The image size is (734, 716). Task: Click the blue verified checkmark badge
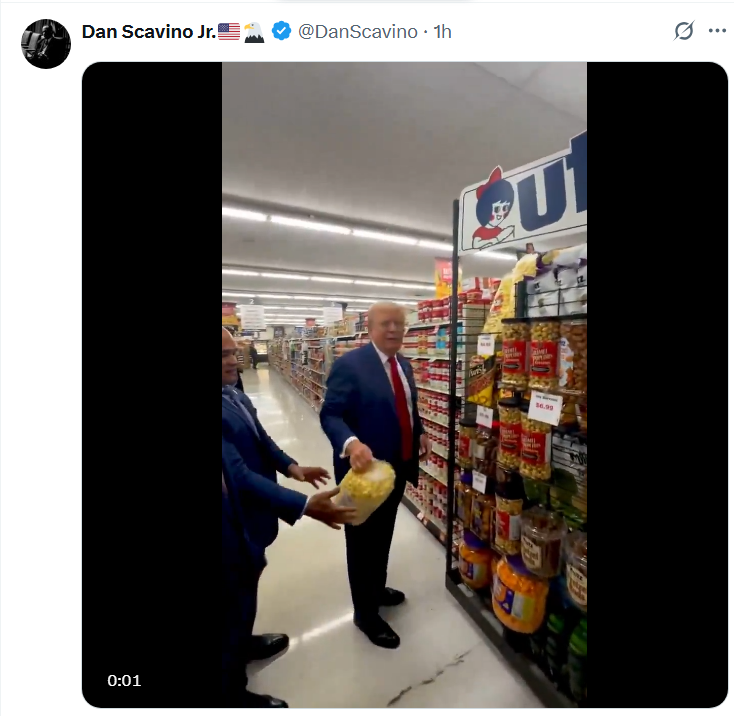[x=281, y=31]
